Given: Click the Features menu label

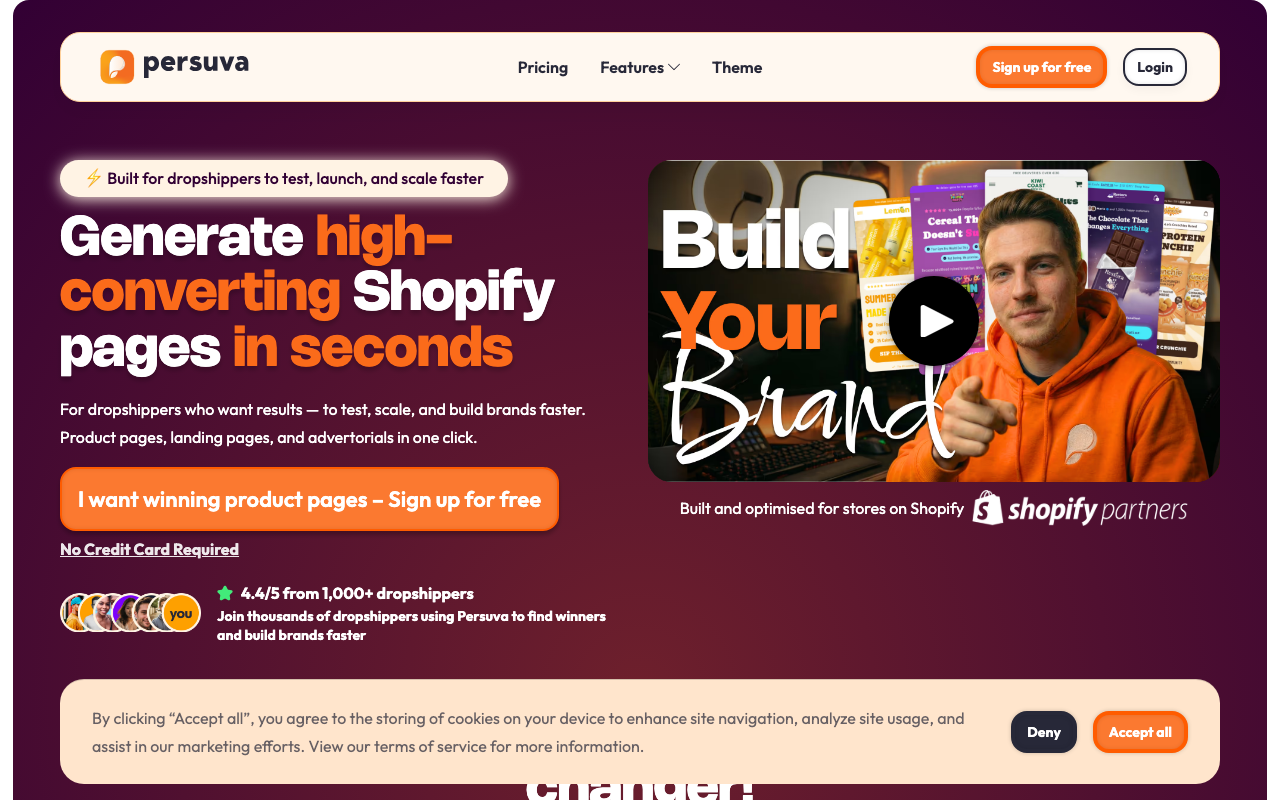Looking at the screenshot, I should pos(632,67).
